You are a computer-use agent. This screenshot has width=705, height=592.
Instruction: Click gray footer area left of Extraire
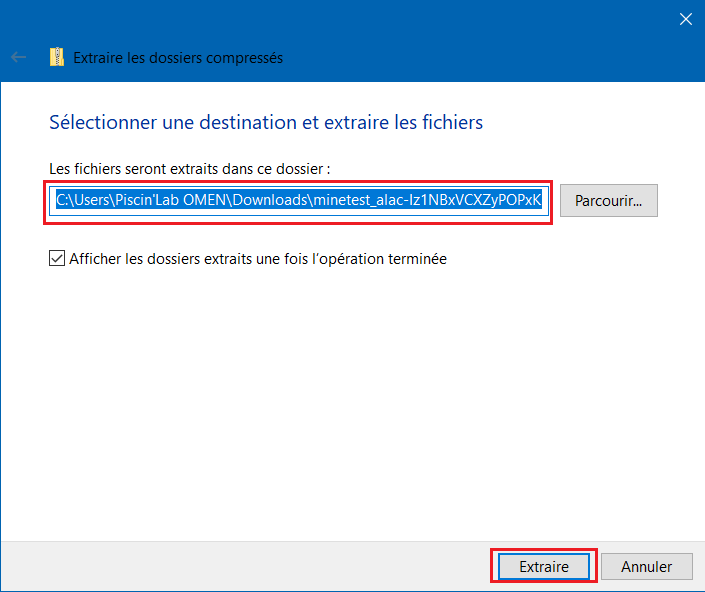tap(250, 566)
